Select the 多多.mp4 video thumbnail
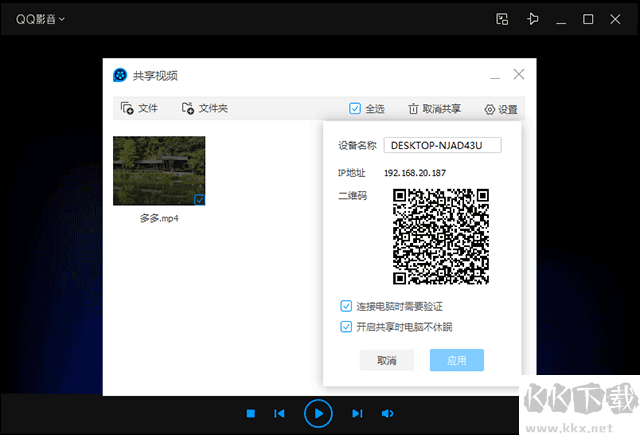 tap(158, 170)
